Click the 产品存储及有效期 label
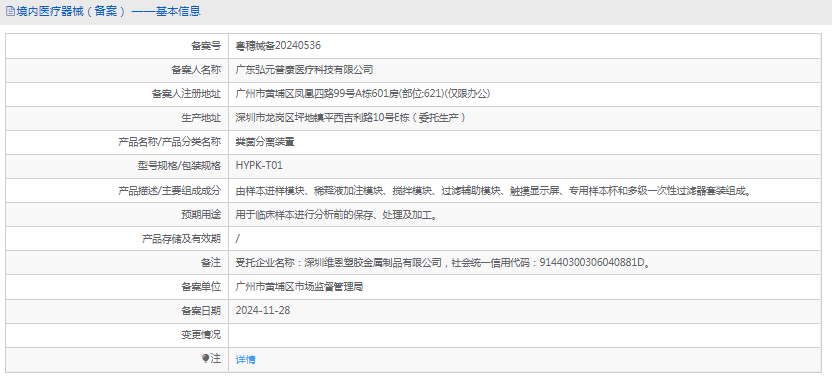Viewport: 832px width, 378px height. [181, 238]
